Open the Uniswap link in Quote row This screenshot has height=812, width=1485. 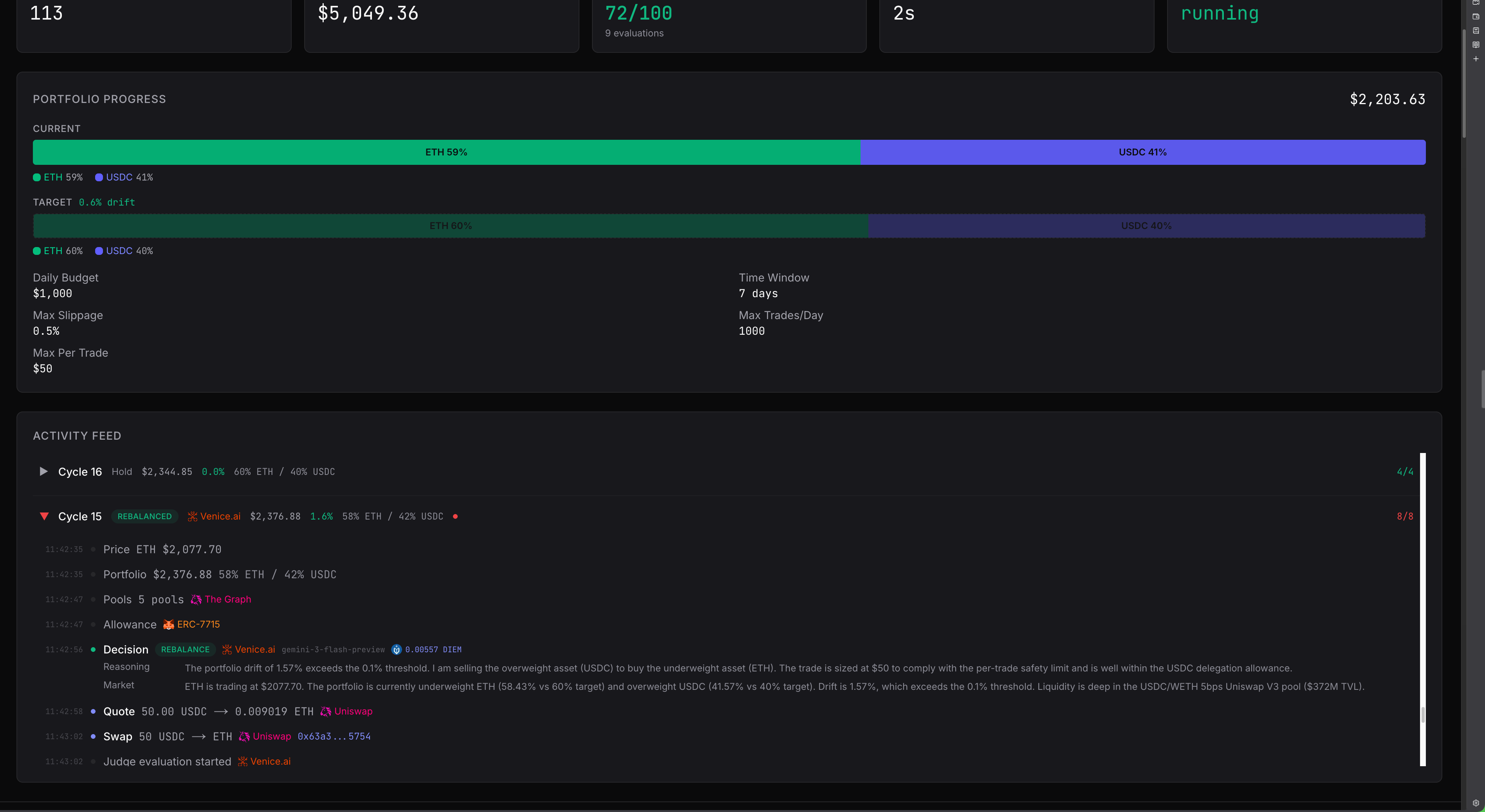click(354, 712)
